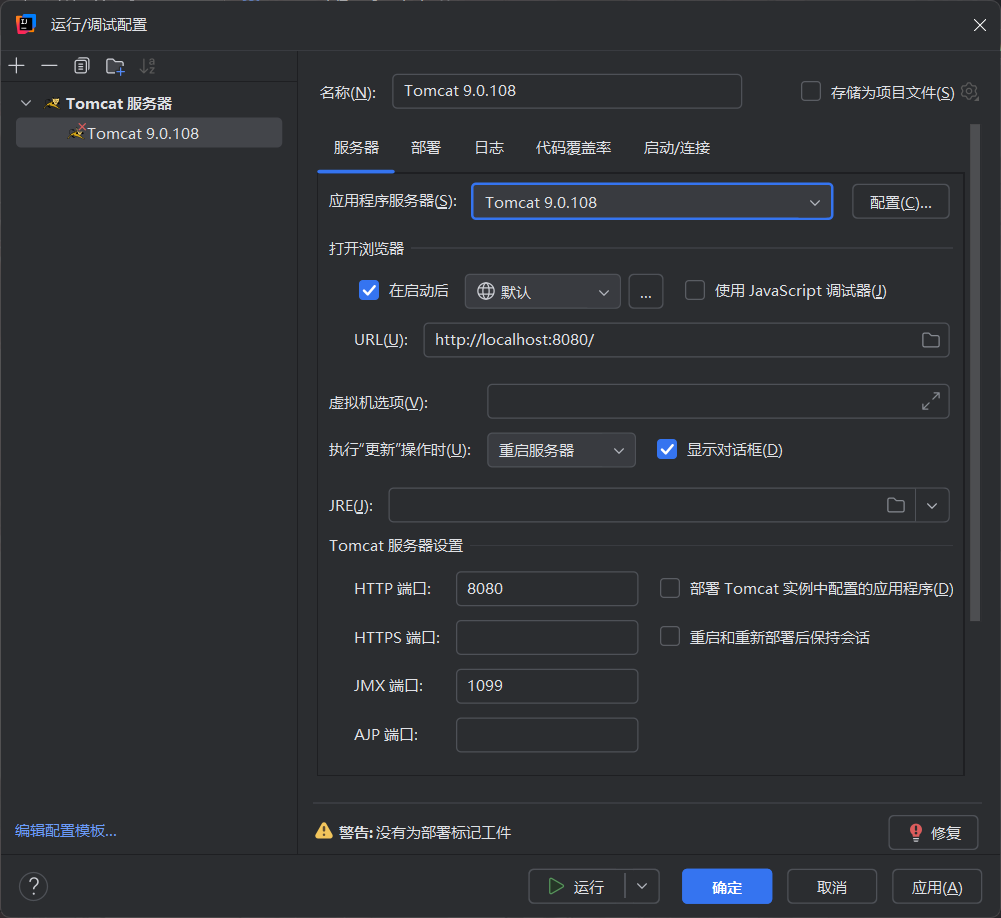Open dropdown arrow next to 运行 button
Image resolution: width=1001 pixels, height=918 pixels.
point(642,886)
